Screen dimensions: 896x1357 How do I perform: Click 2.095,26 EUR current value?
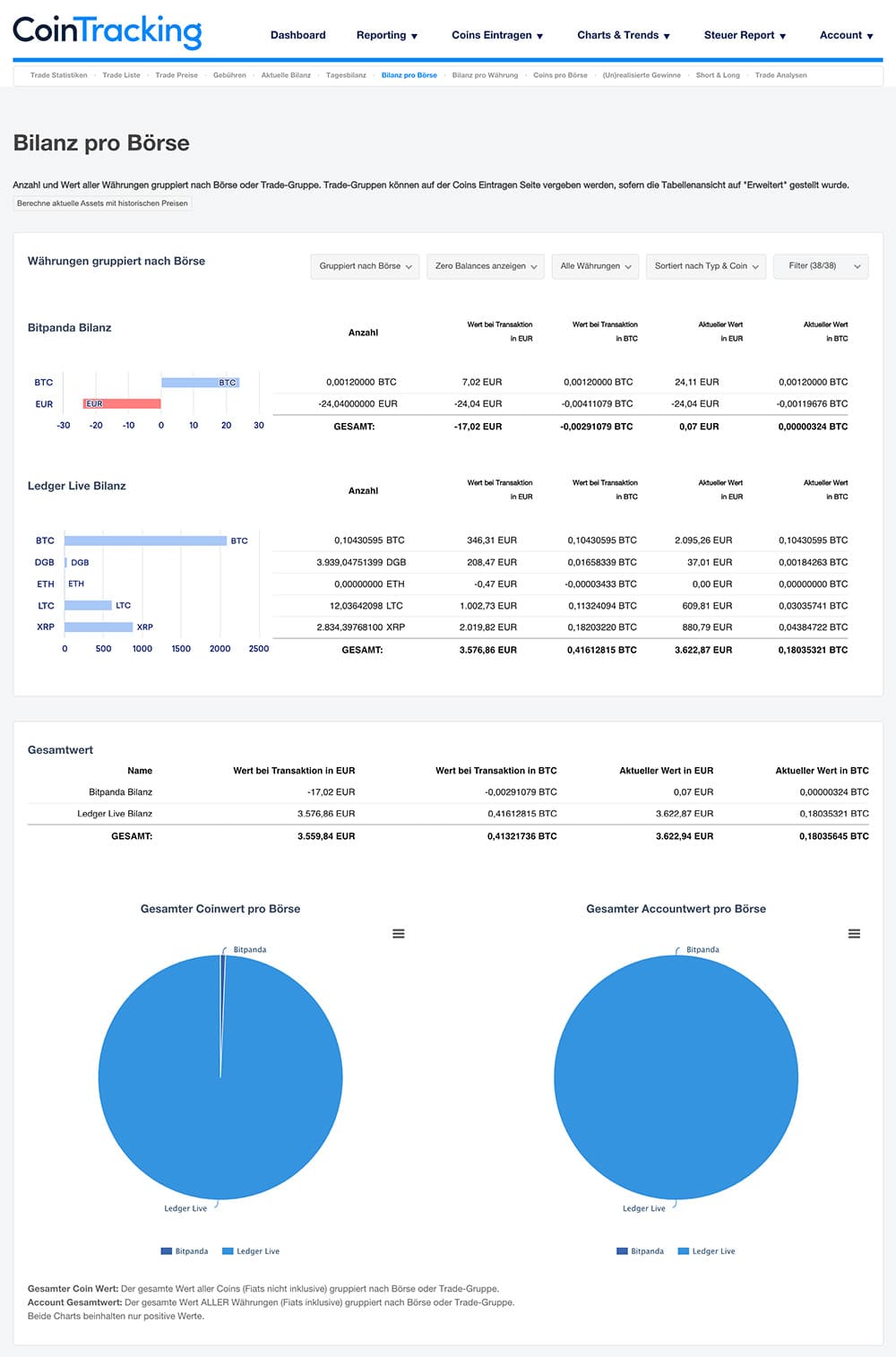coord(703,540)
